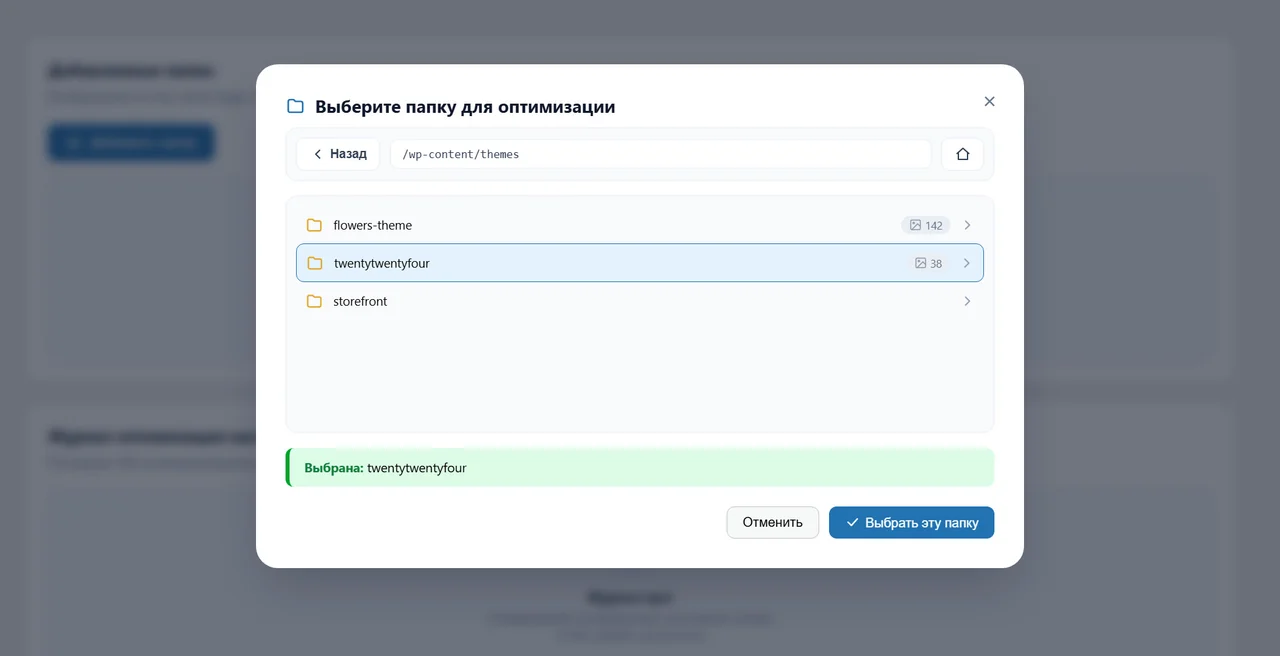The width and height of the screenshot is (1280, 656).
Task: Go to root with the home icon
Action: 963,154
